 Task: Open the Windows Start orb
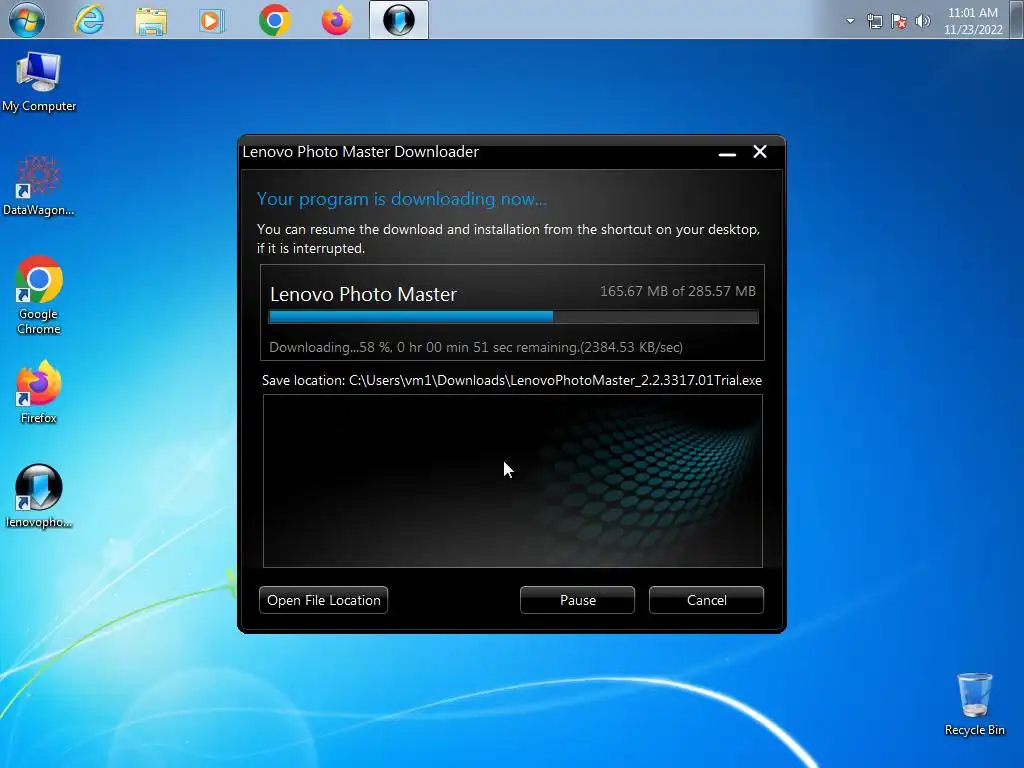(x=27, y=20)
